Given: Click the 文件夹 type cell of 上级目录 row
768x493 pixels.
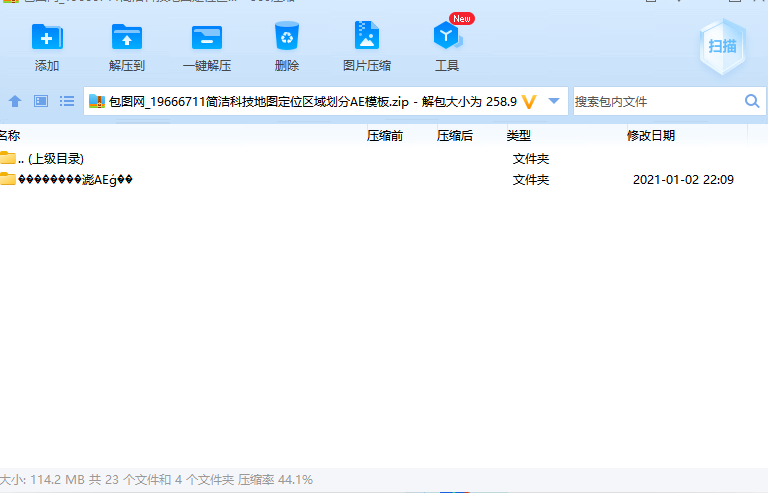Looking at the screenshot, I should point(531,159).
